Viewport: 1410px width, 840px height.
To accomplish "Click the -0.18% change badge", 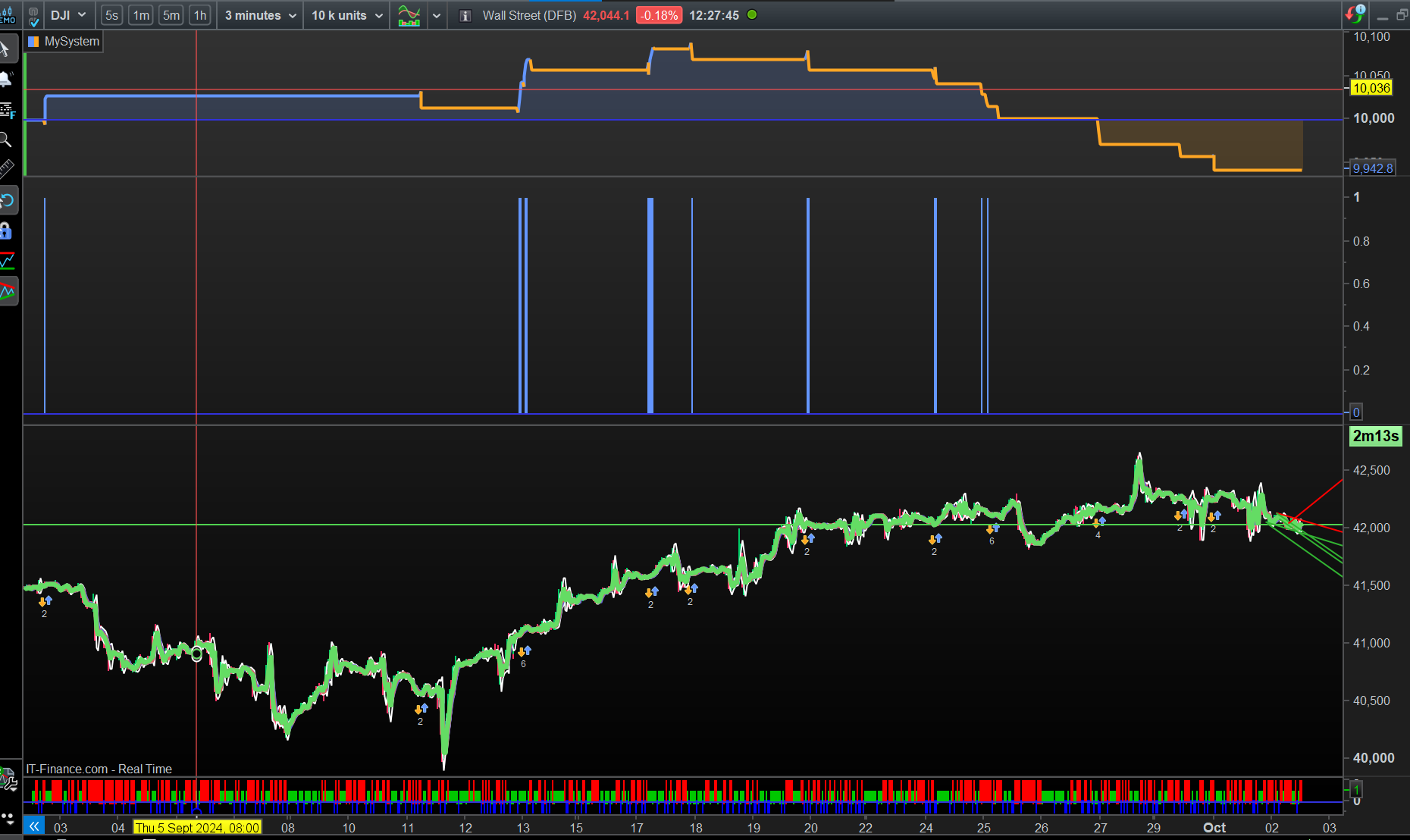I will [659, 15].
